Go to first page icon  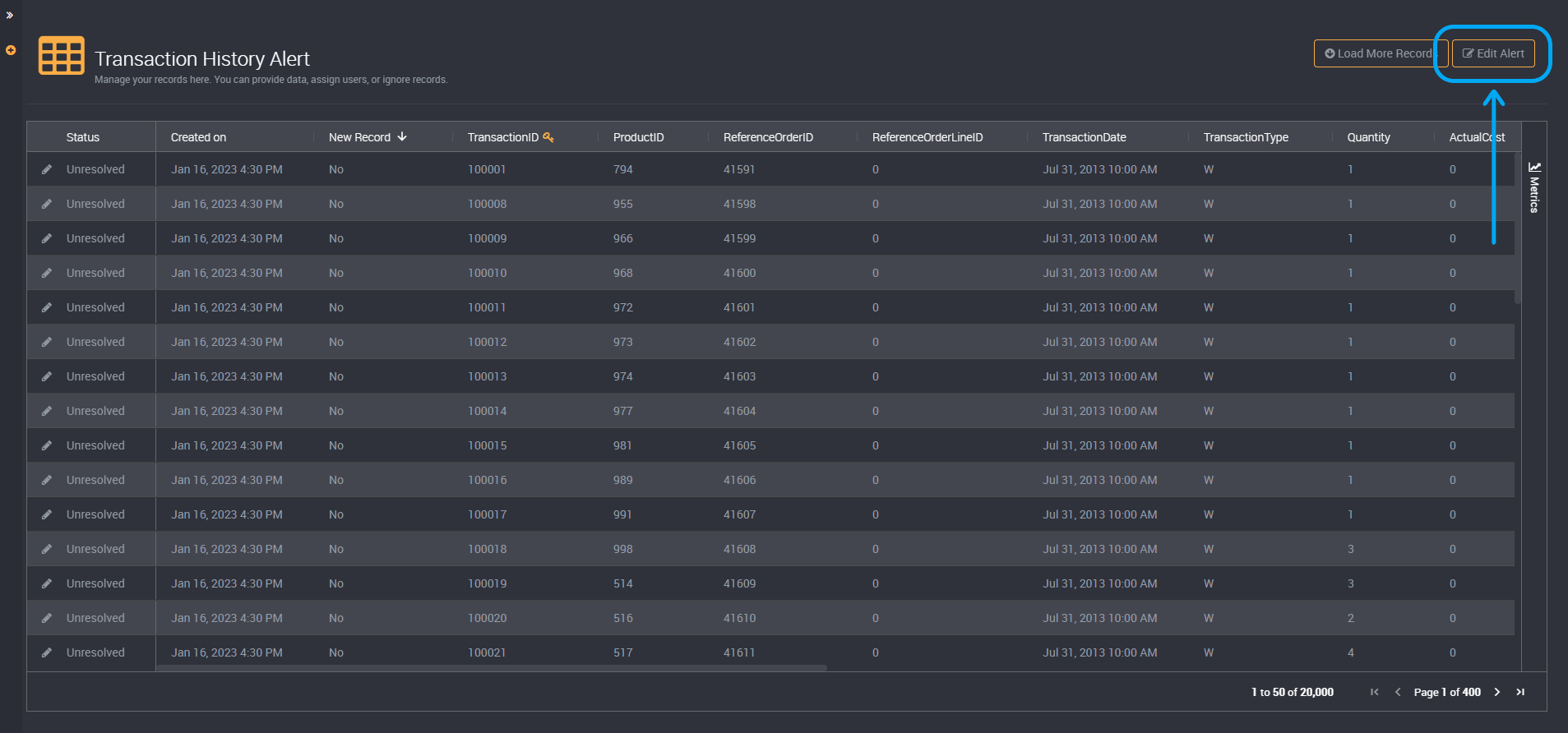(x=1374, y=692)
